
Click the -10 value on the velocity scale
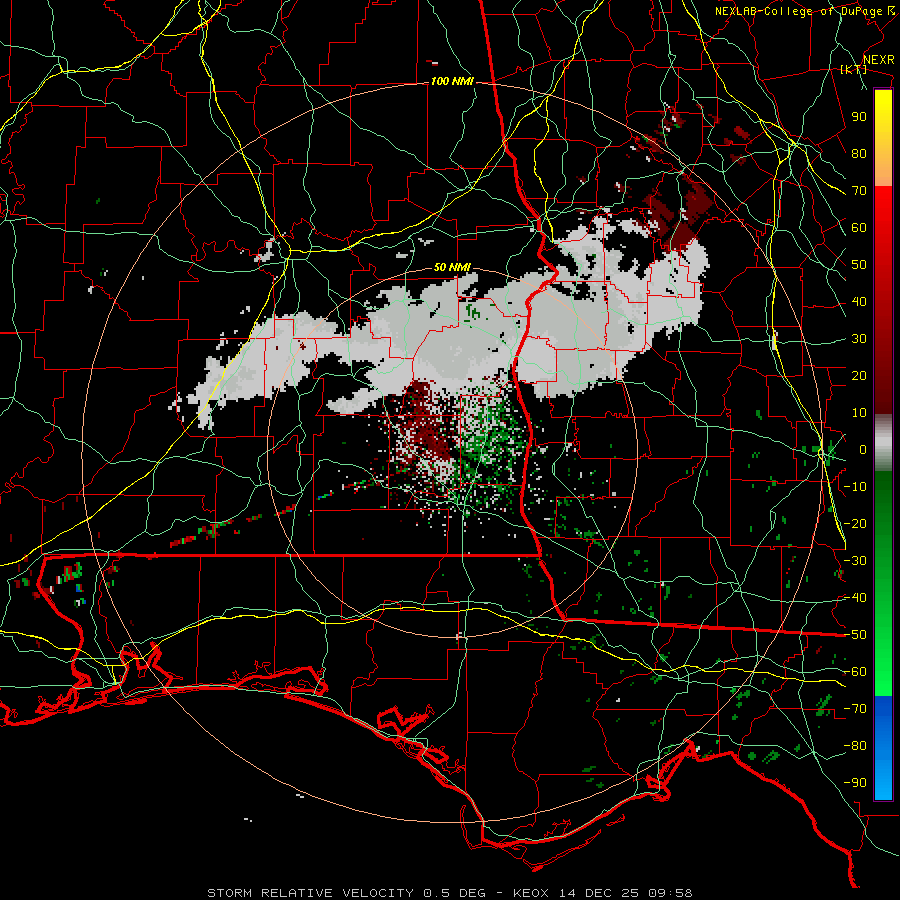855,487
